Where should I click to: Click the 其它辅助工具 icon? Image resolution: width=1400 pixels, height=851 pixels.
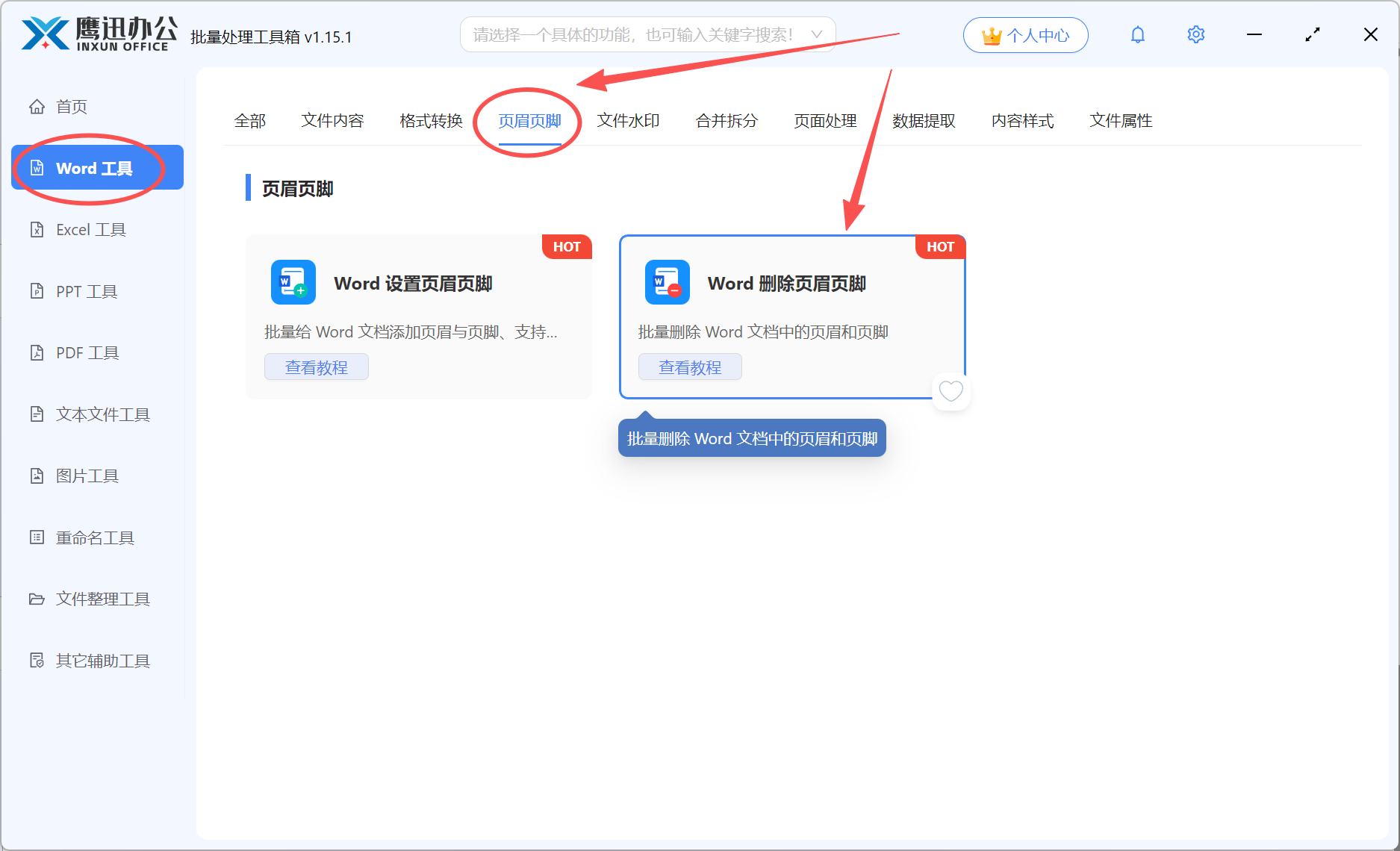(x=37, y=661)
